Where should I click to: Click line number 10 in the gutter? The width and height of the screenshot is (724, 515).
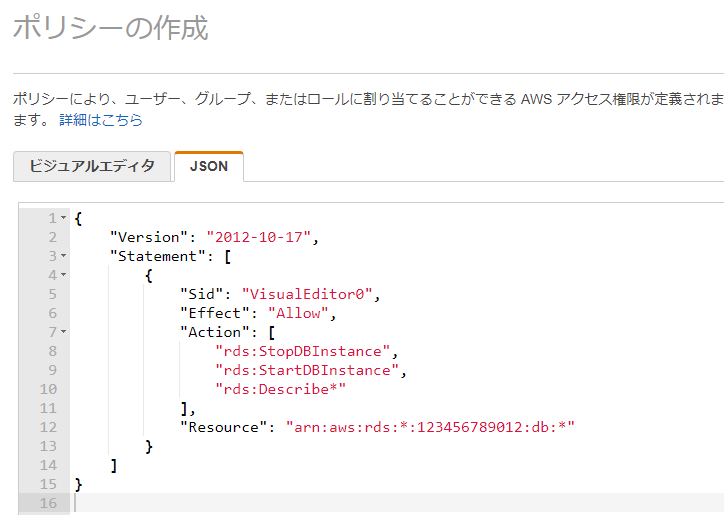tap(48, 389)
